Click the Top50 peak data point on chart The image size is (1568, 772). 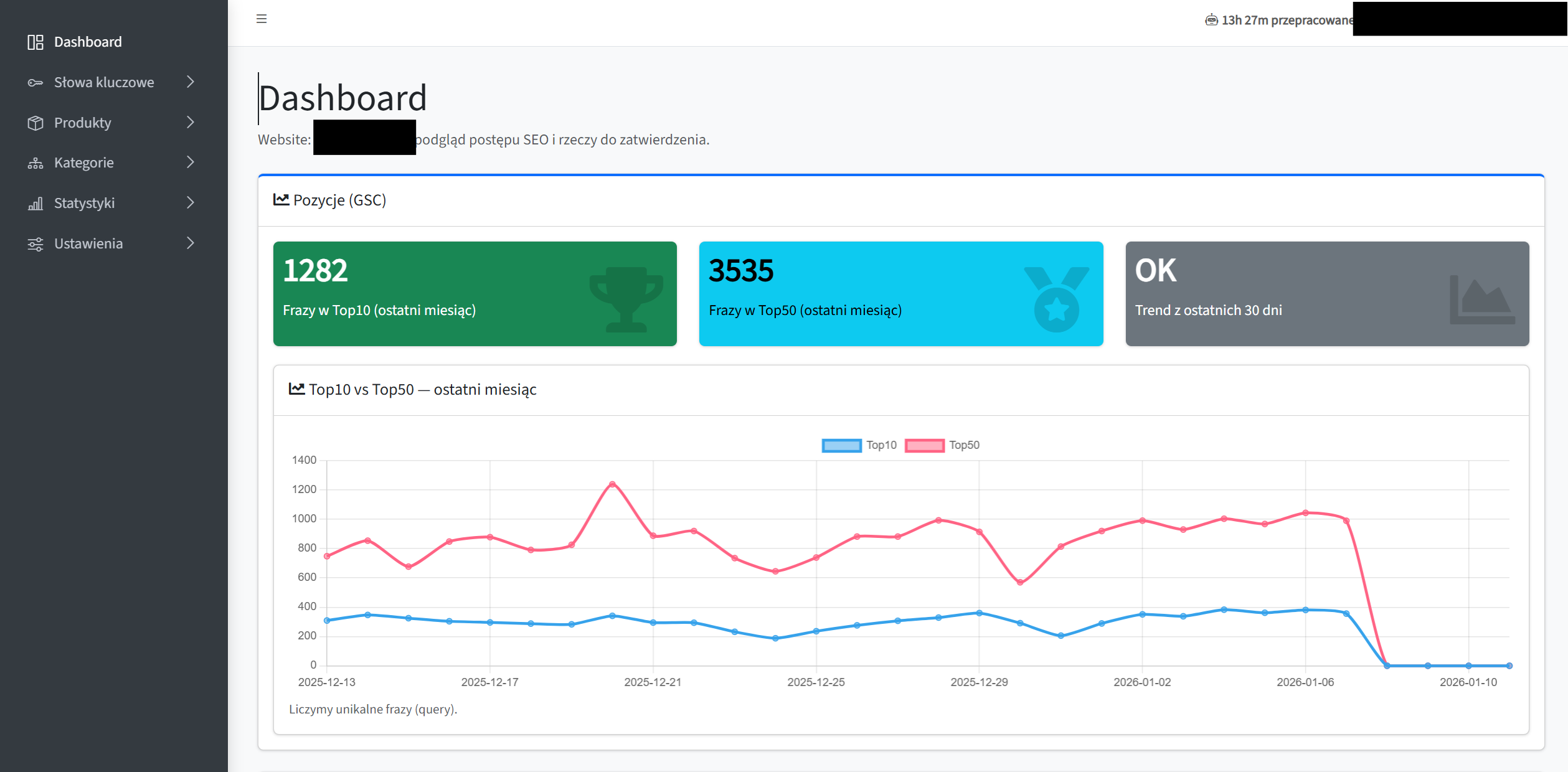click(x=612, y=484)
